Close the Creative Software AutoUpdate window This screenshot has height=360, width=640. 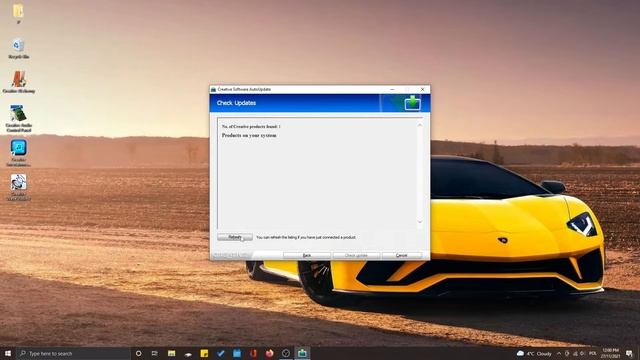[422, 89]
